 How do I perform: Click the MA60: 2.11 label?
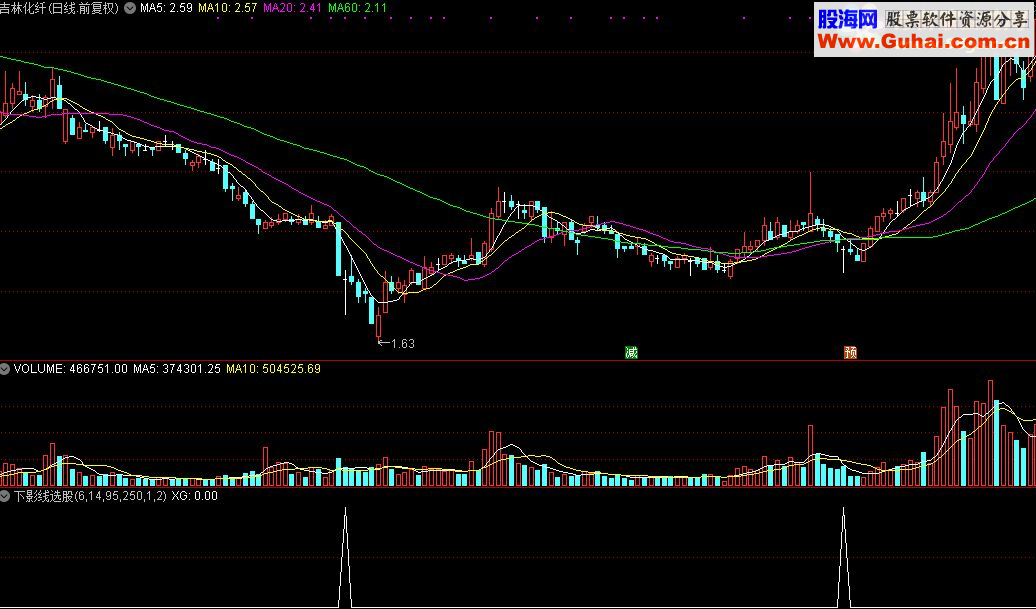pos(357,9)
